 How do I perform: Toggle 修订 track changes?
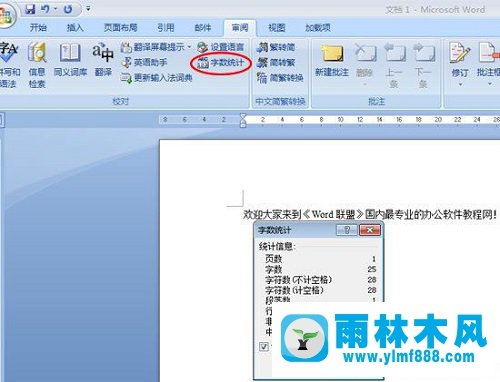pos(460,59)
